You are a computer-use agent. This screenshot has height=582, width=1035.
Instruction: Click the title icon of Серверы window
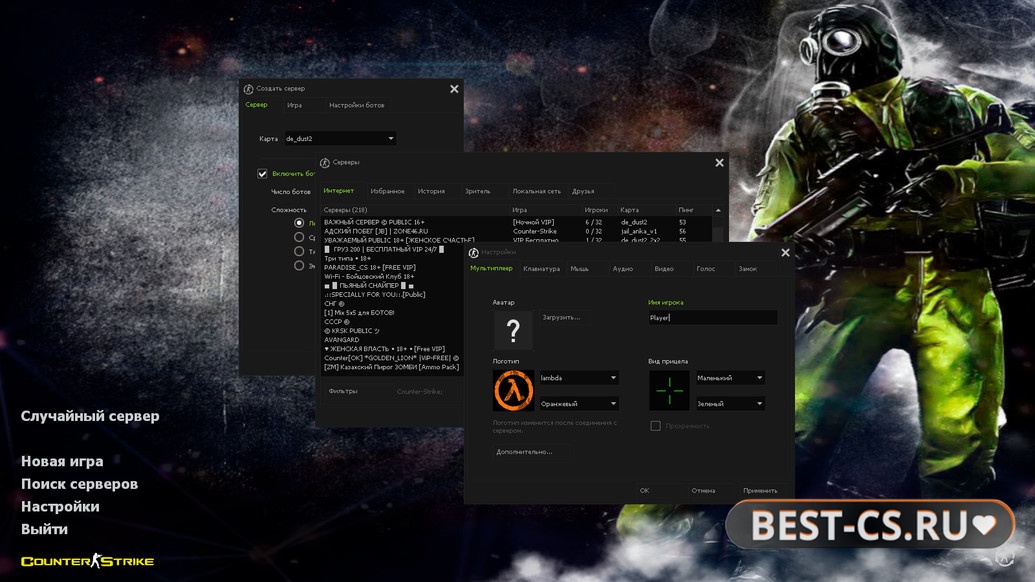(x=325, y=162)
